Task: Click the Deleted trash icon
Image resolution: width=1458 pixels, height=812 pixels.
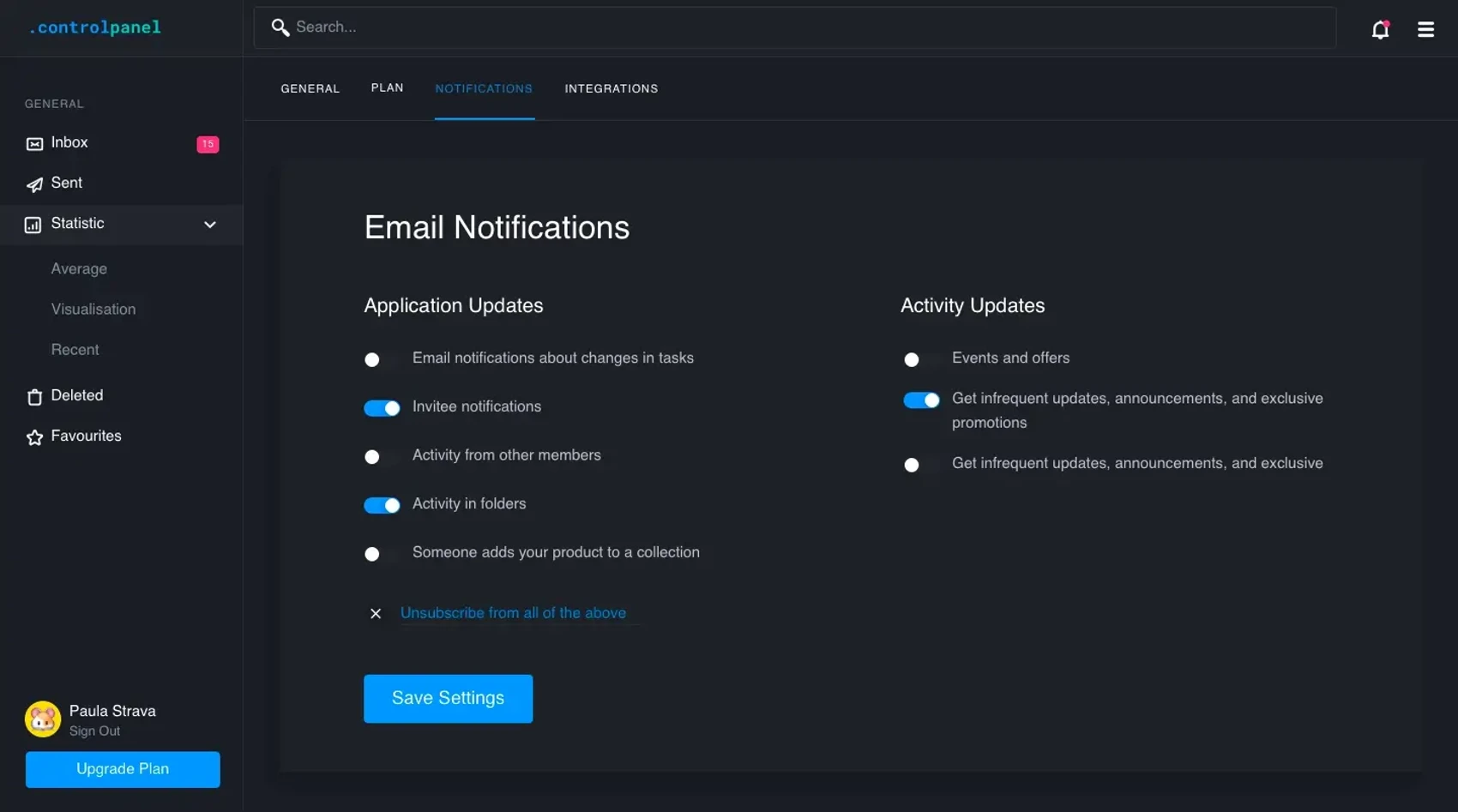Action: tap(34, 397)
